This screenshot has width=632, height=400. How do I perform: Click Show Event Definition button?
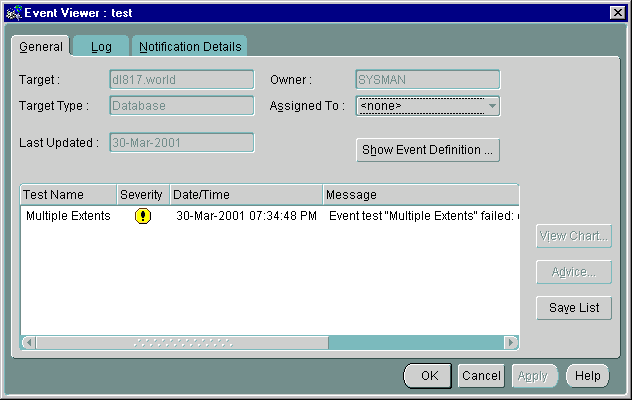coord(428,150)
